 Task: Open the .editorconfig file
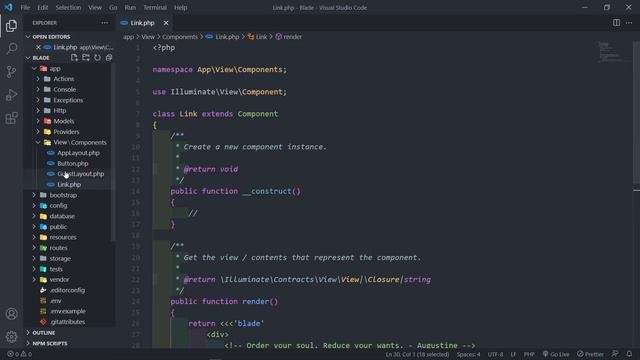pyautogui.click(x=67, y=290)
